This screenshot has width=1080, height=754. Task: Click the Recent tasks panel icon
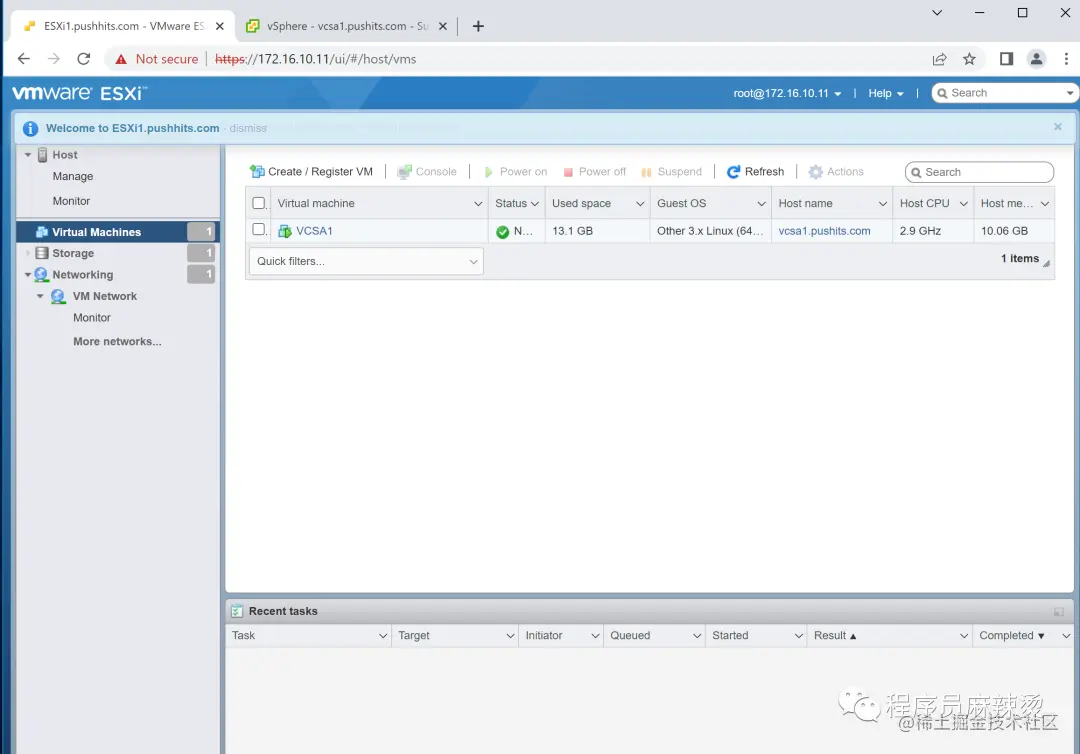[237, 611]
